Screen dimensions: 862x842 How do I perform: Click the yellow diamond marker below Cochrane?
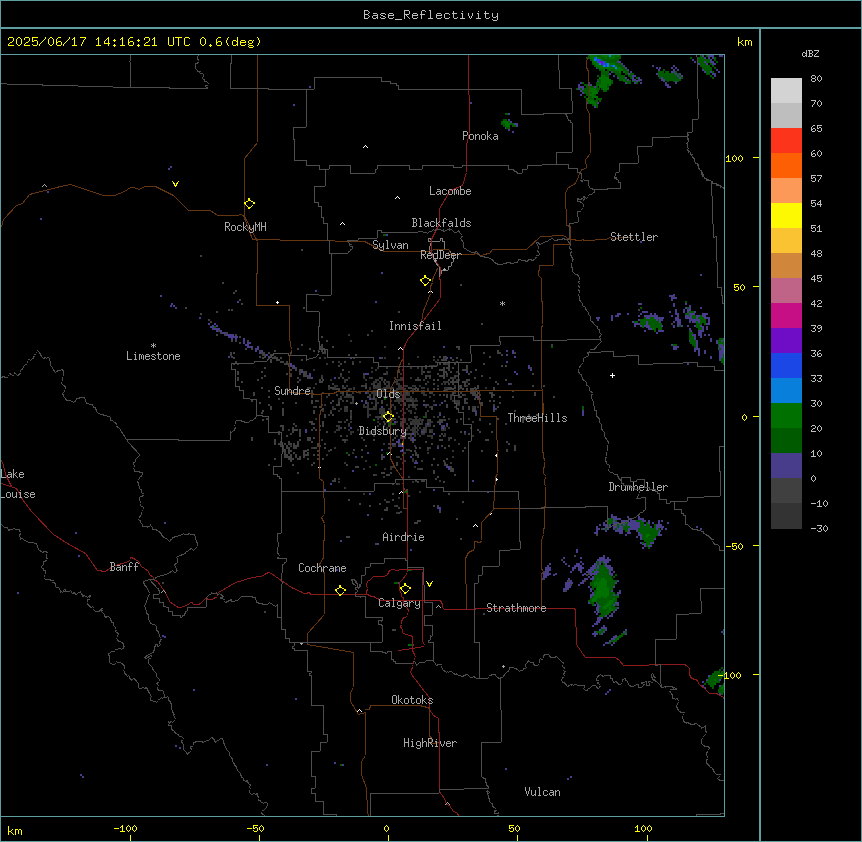[340, 590]
